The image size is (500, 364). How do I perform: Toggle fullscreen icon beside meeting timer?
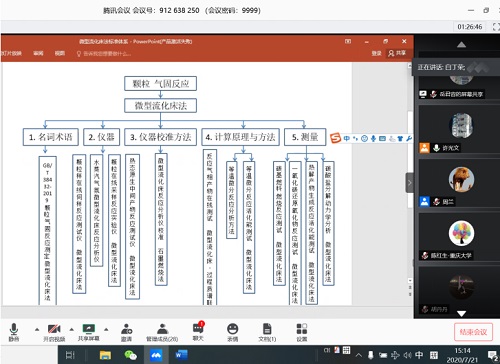pos(496,27)
